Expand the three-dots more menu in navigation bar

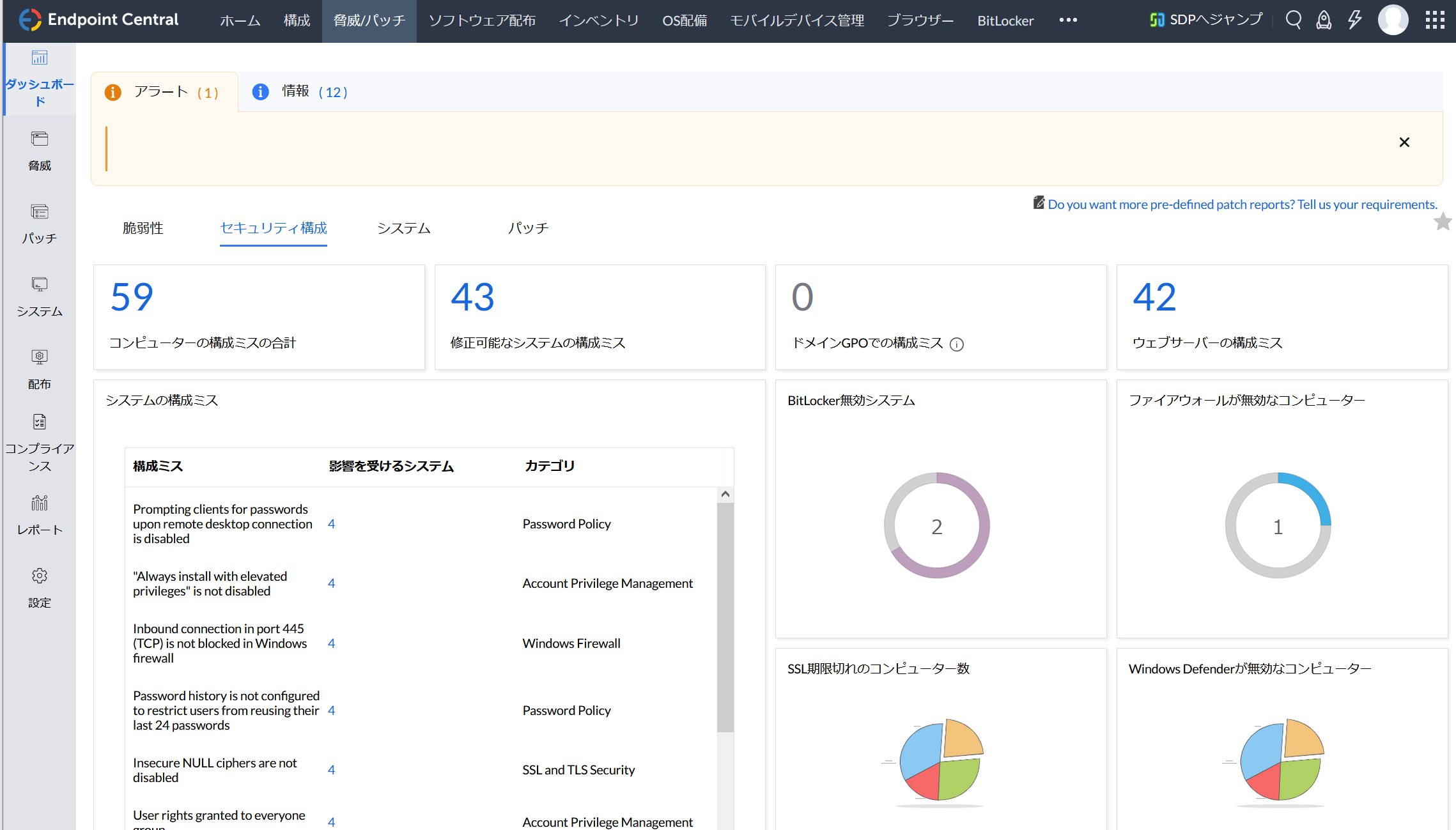1068,20
